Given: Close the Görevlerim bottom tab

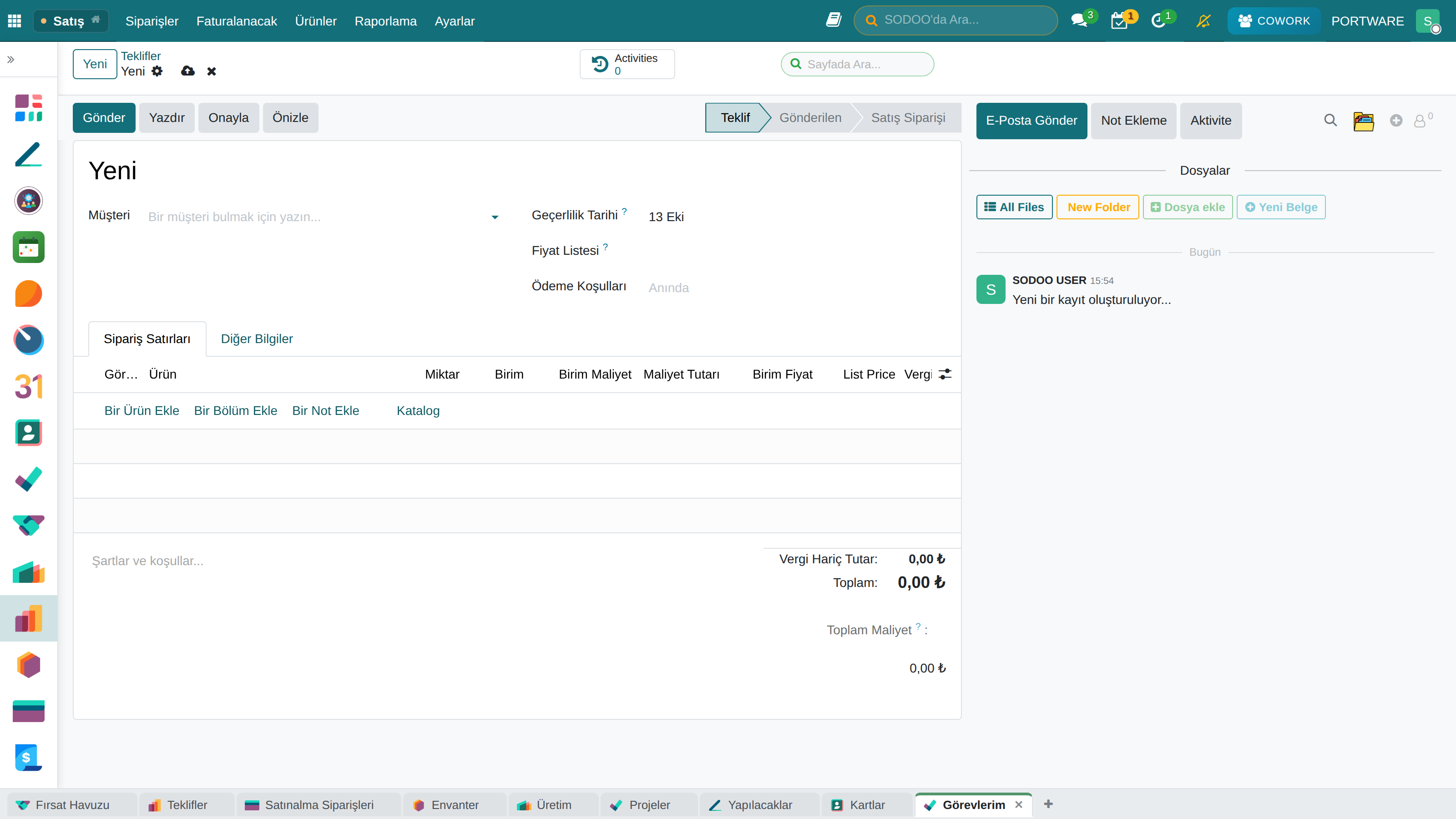Looking at the screenshot, I should [x=1019, y=804].
